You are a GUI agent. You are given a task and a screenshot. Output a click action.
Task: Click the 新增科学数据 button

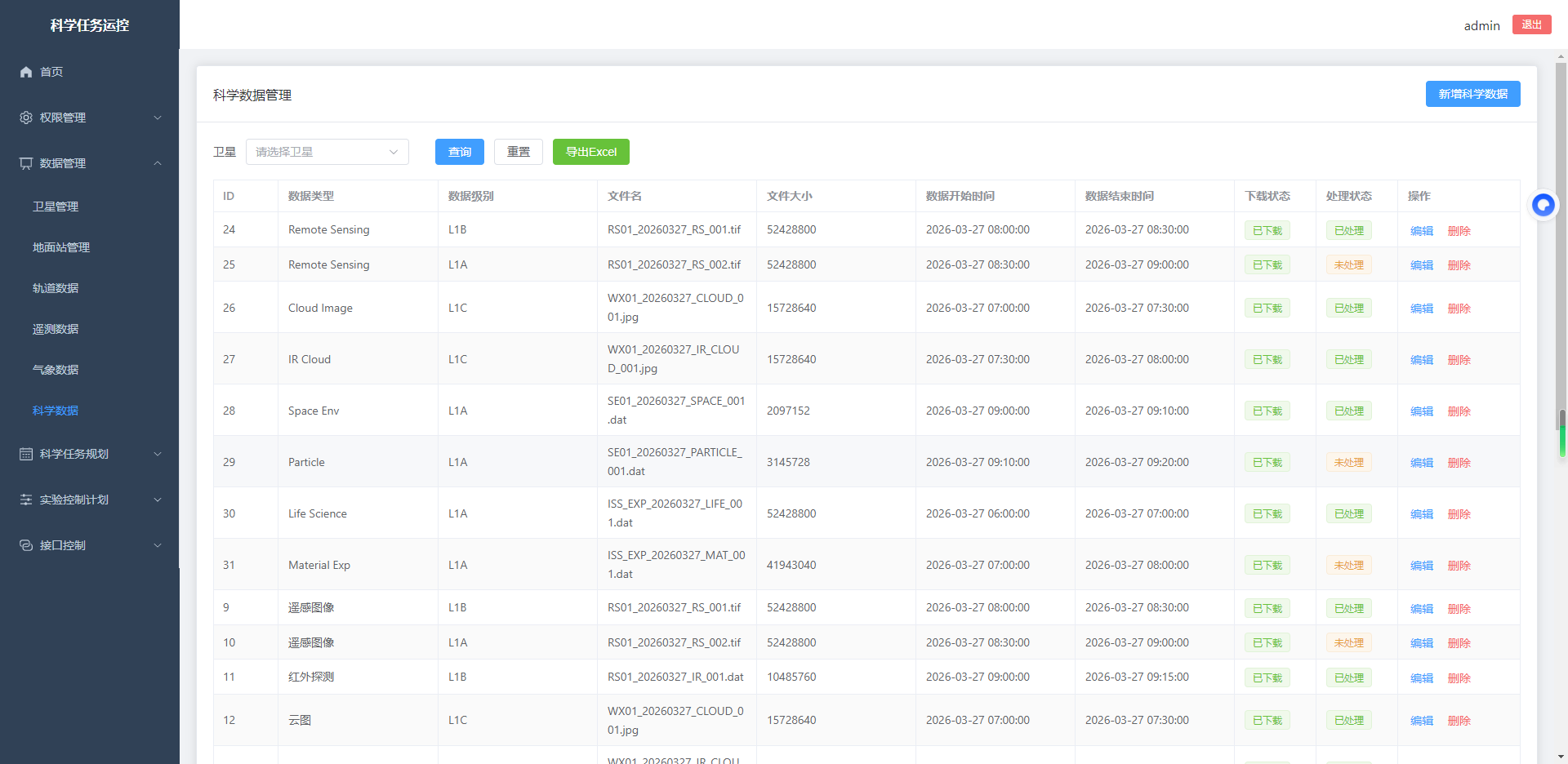tap(1472, 94)
